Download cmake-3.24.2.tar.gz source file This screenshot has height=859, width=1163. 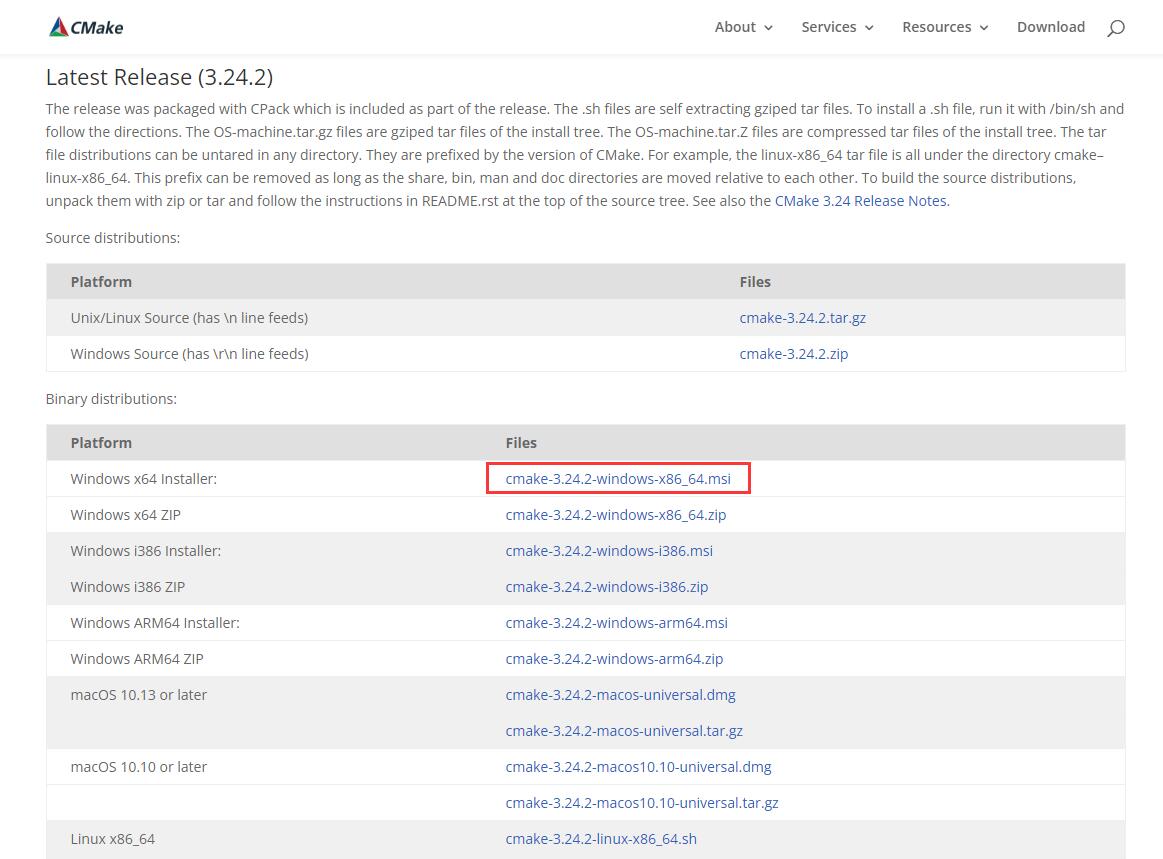pyautogui.click(x=802, y=318)
